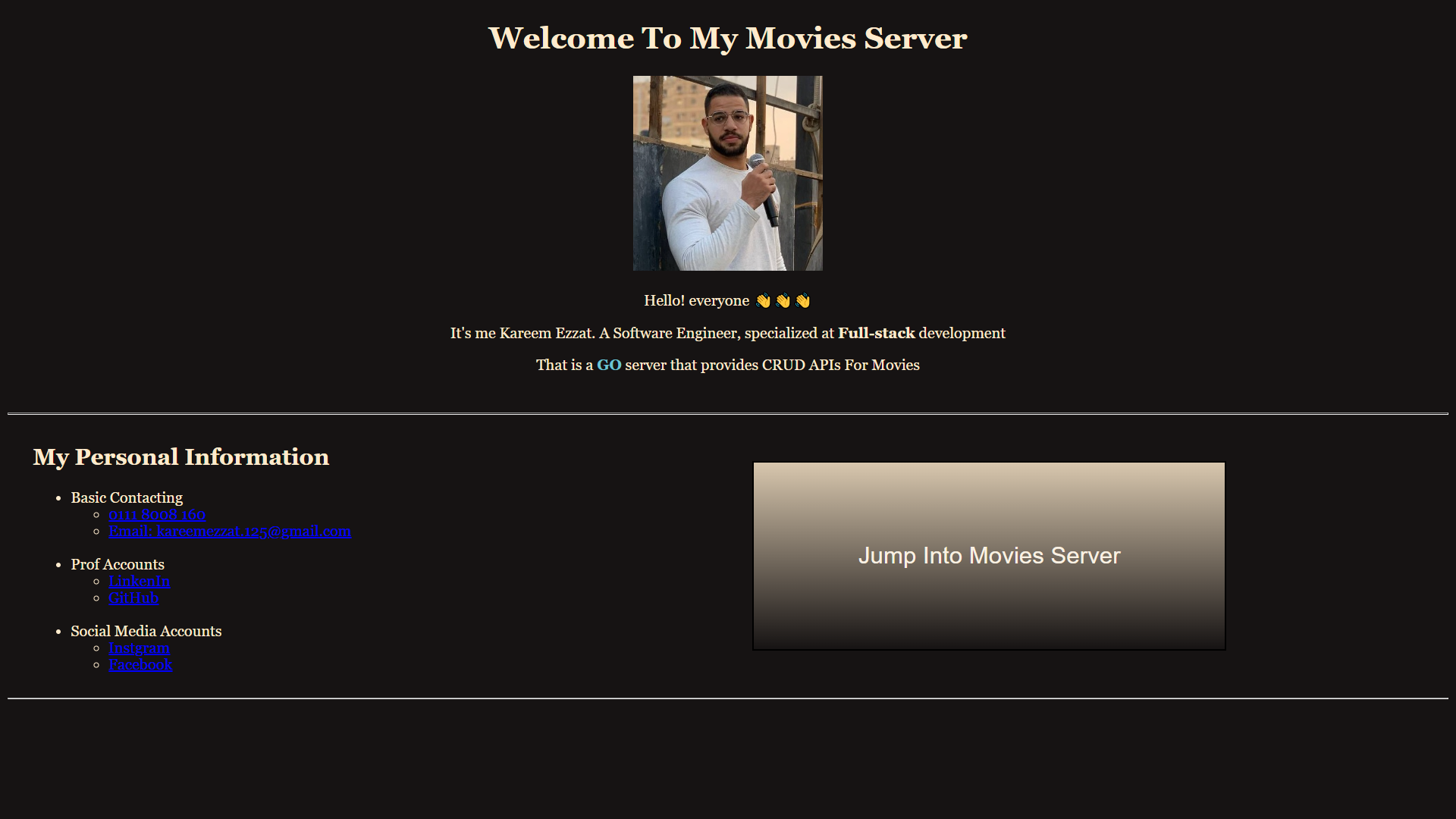The width and height of the screenshot is (1456, 819).
Task: Open the LinkenIn profile link
Action: (x=139, y=581)
